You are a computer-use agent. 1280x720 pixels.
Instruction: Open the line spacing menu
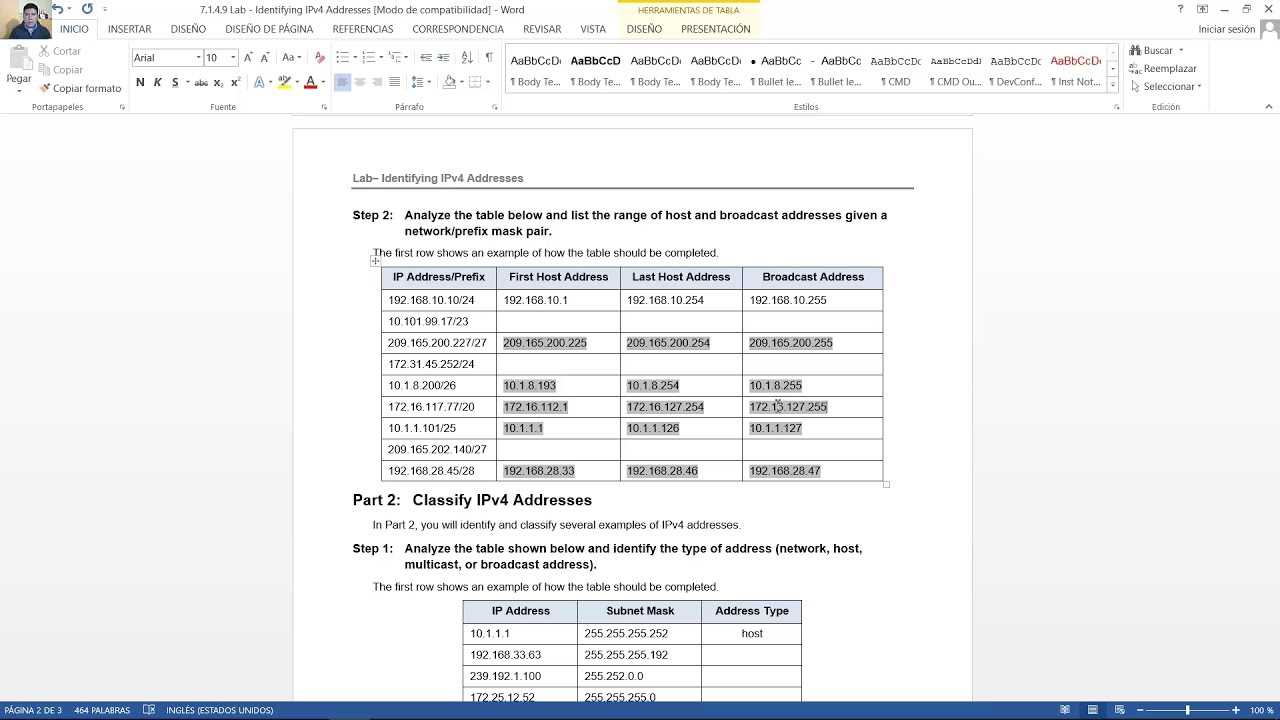point(421,82)
